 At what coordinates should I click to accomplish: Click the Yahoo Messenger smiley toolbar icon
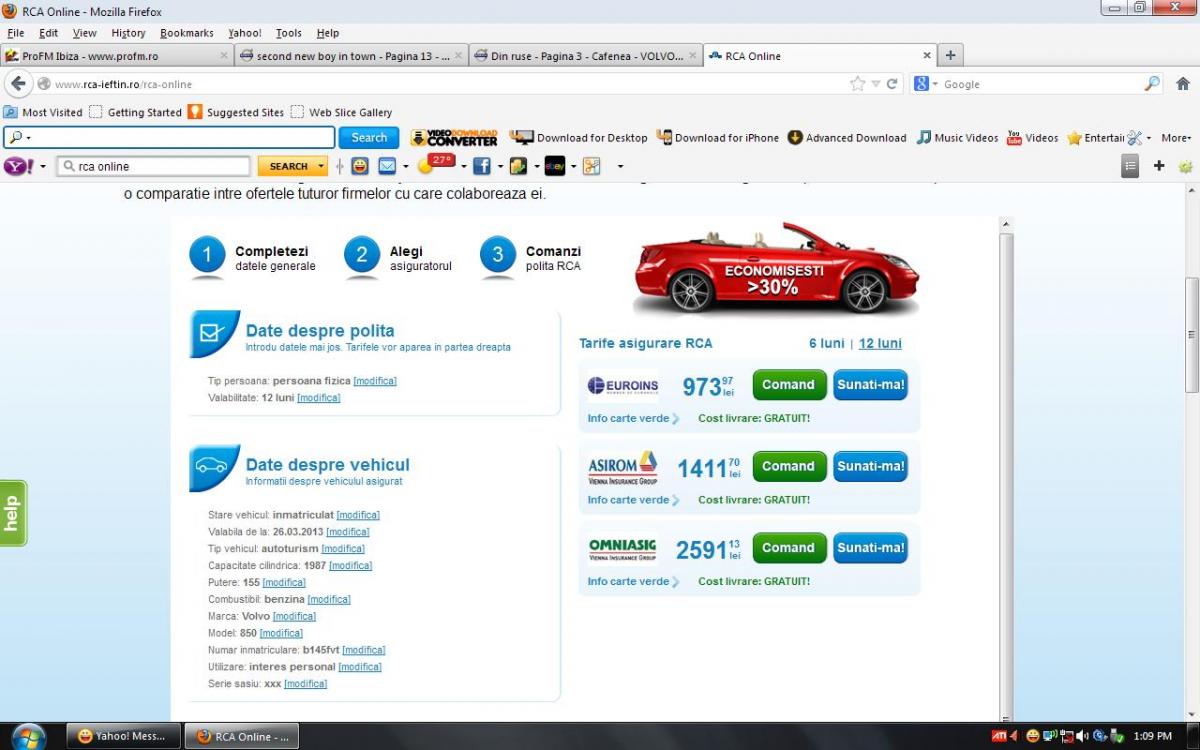(x=360, y=166)
